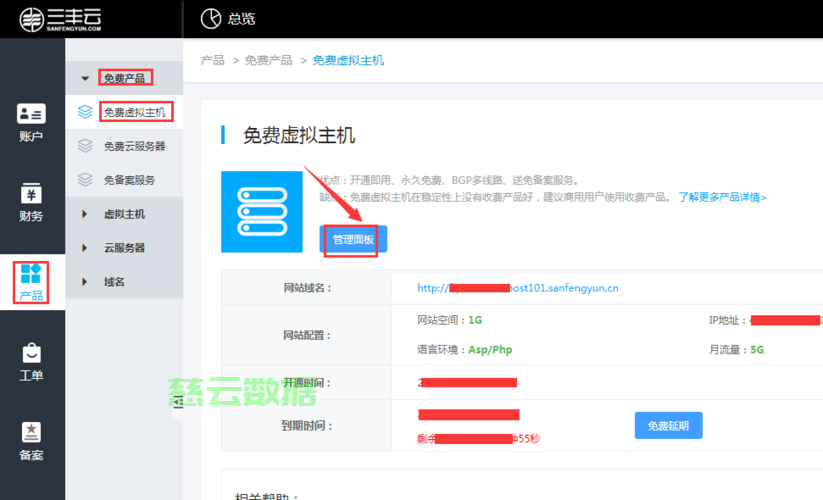
Task: Open the 了解更多产品详情 link
Action: pos(722,197)
